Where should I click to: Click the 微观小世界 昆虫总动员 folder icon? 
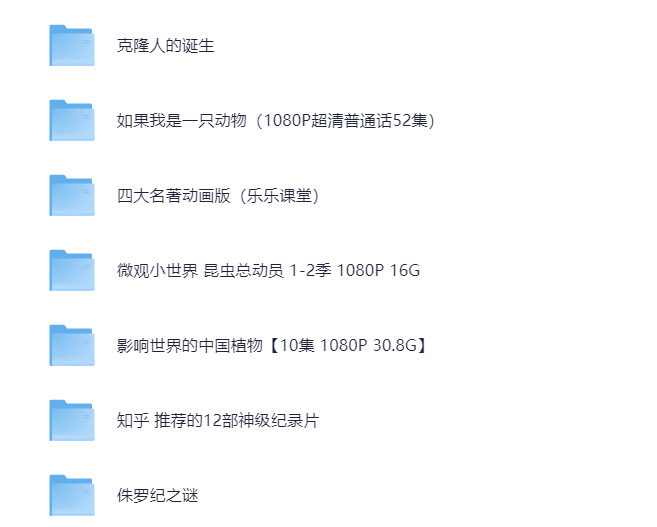pos(71,271)
